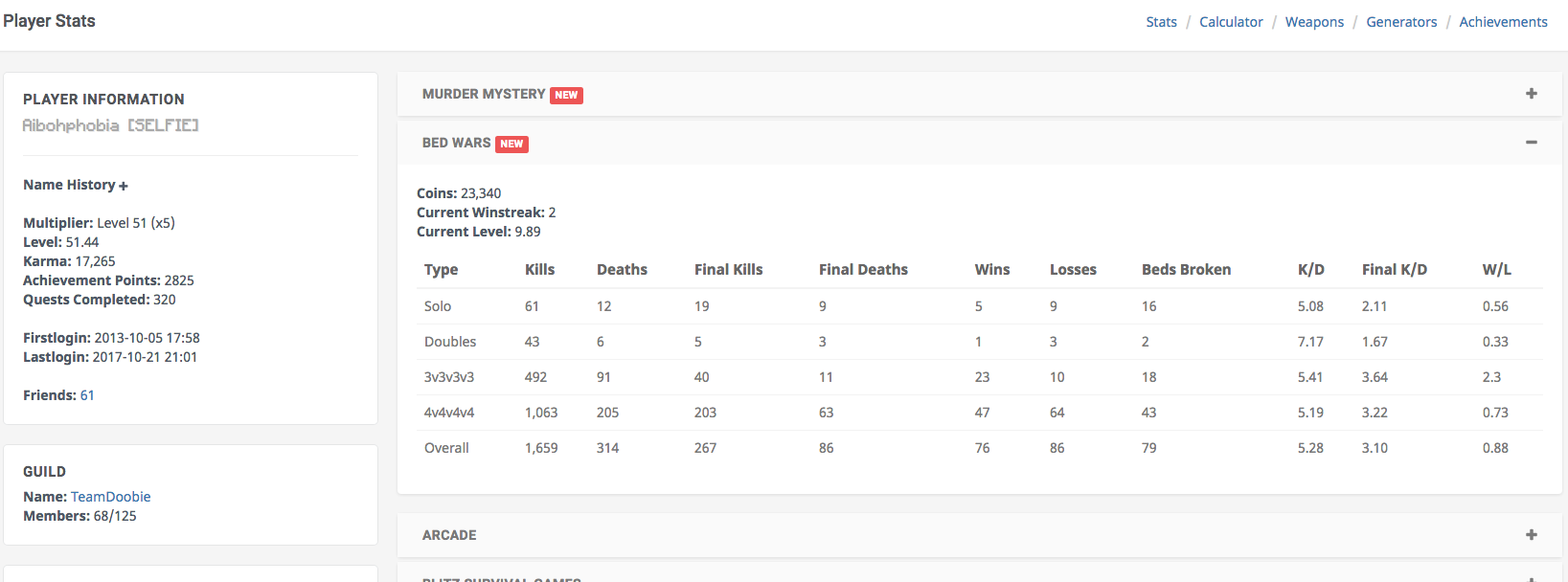Image resolution: width=1568 pixels, height=582 pixels.
Task: Click the K/D column header
Action: [1311, 270]
